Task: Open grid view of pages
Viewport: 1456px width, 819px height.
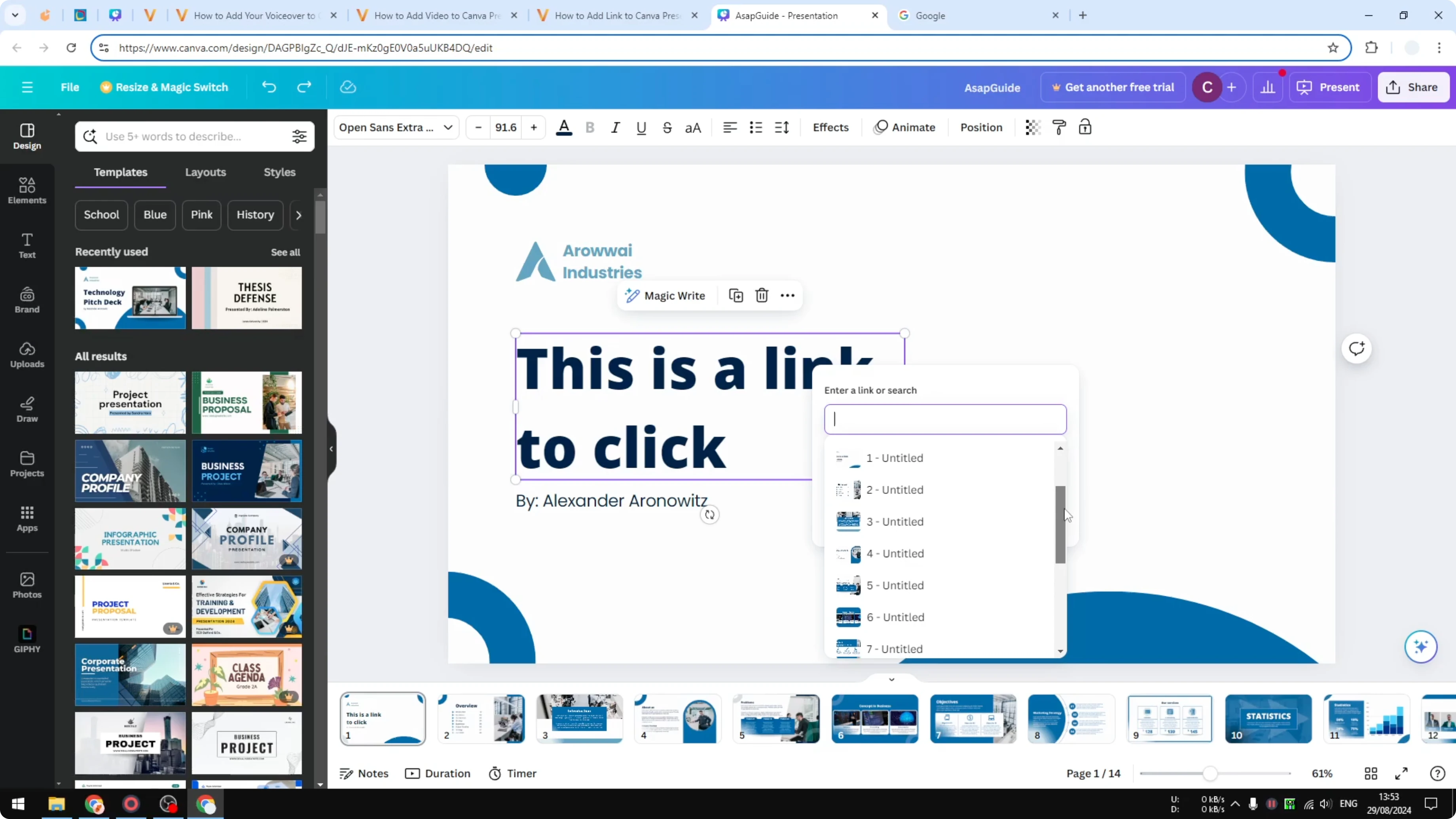Action: tap(1371, 773)
